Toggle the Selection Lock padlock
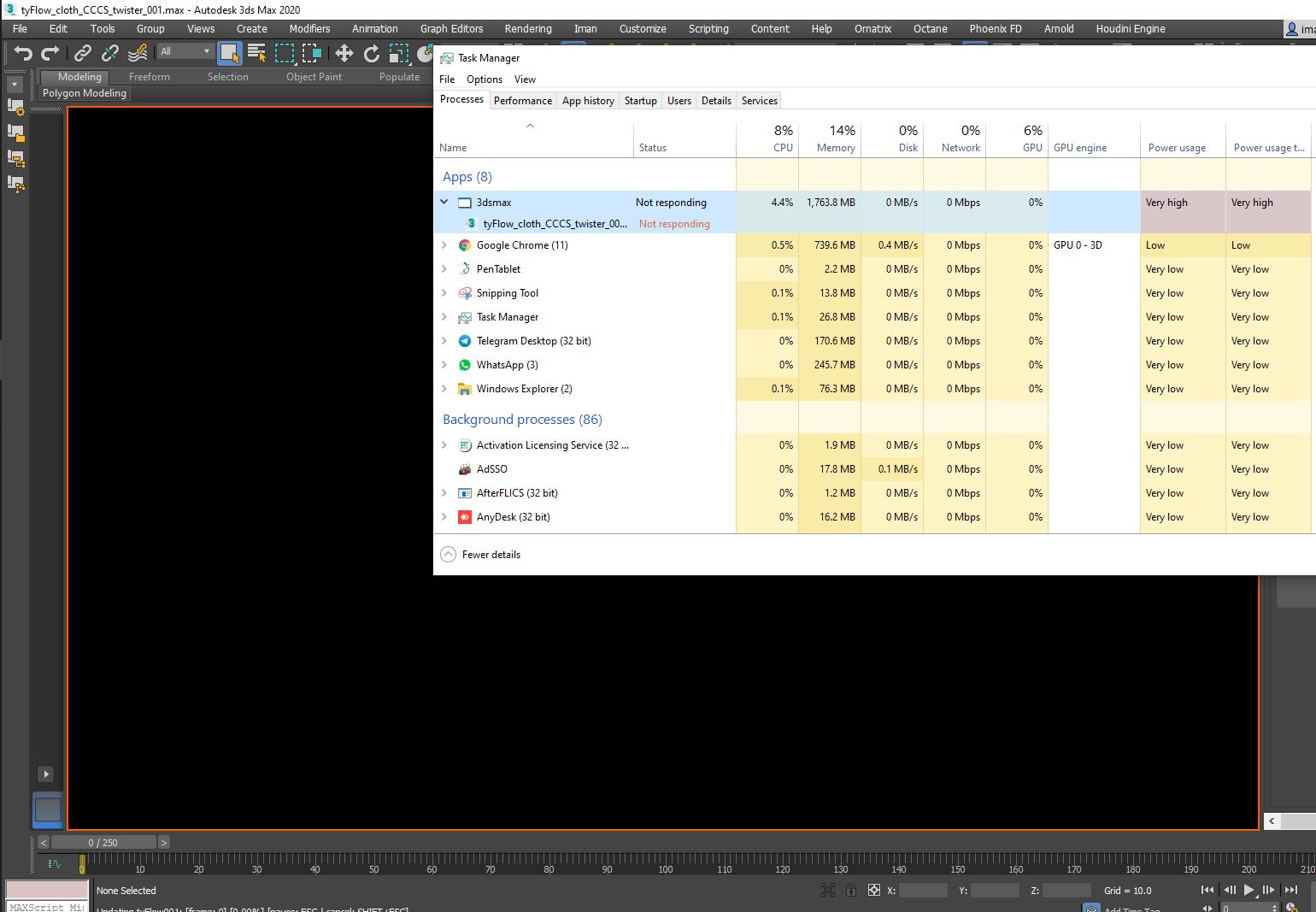Viewport: 1316px width, 912px height. pyautogui.click(x=851, y=890)
